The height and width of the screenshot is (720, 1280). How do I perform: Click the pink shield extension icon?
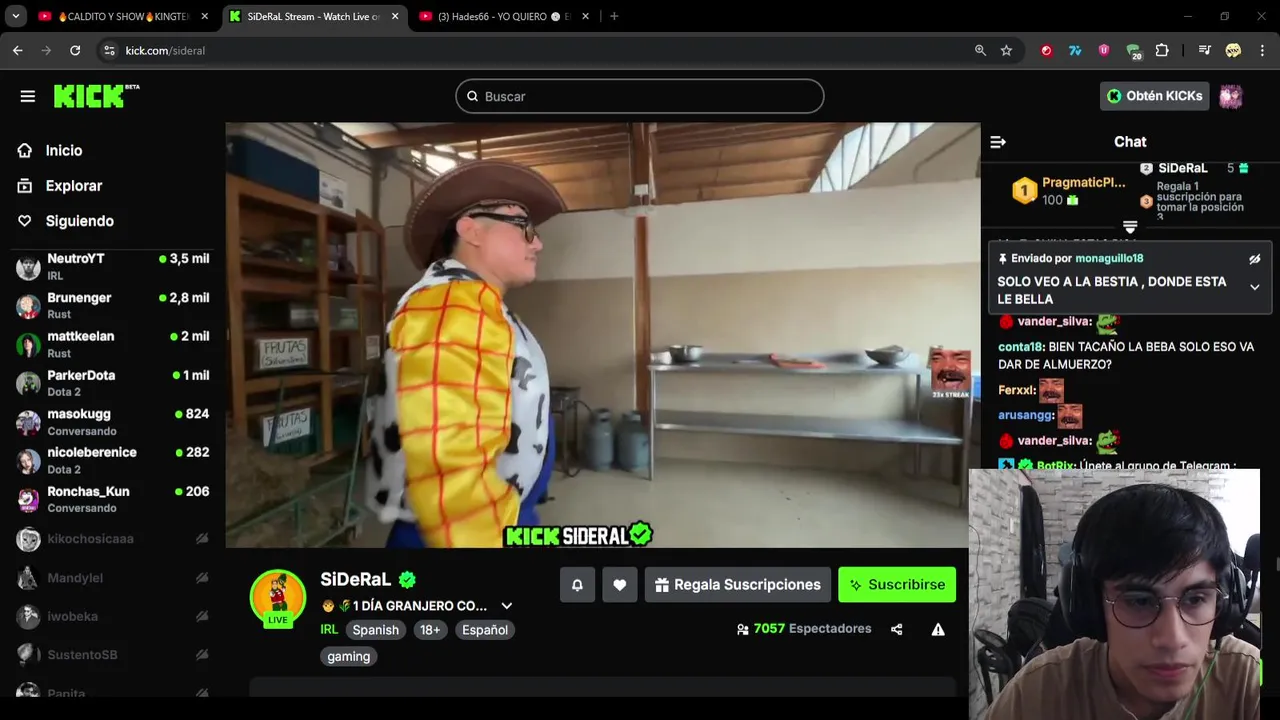tap(1104, 50)
